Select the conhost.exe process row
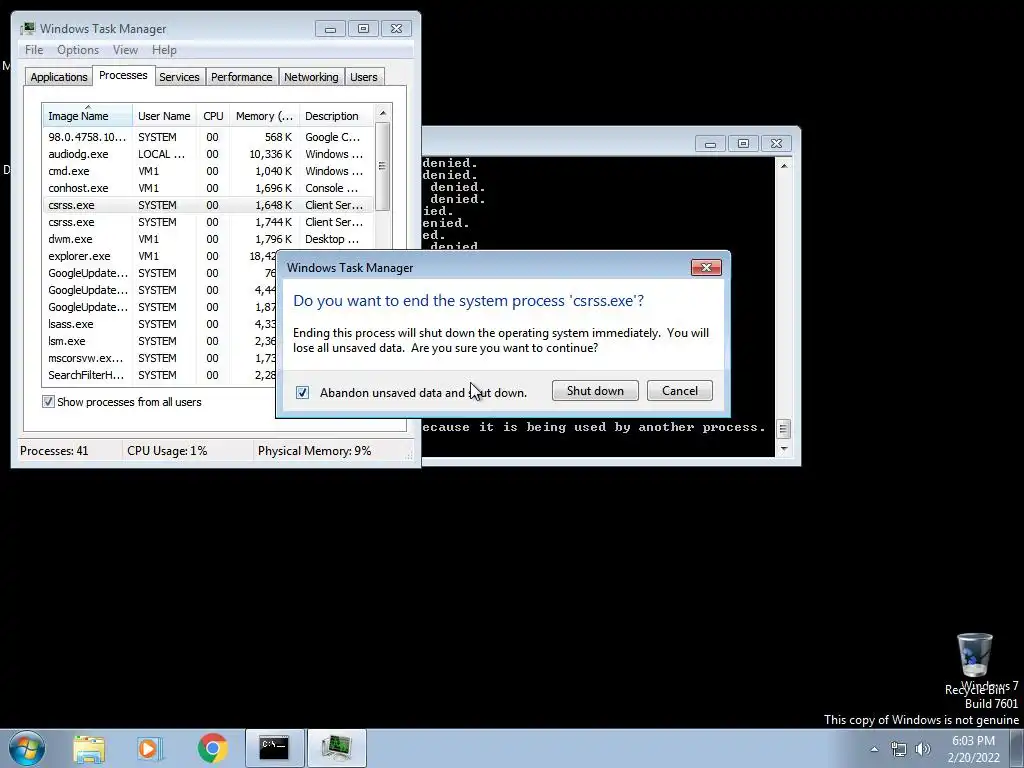The height and width of the screenshot is (768, 1024). click(208, 188)
